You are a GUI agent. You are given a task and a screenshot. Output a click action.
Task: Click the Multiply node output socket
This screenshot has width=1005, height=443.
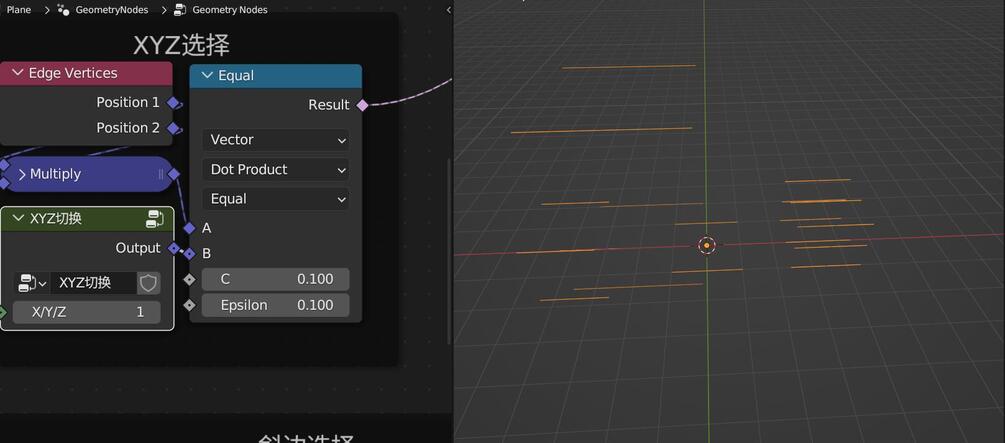pyautogui.click(x=174, y=174)
